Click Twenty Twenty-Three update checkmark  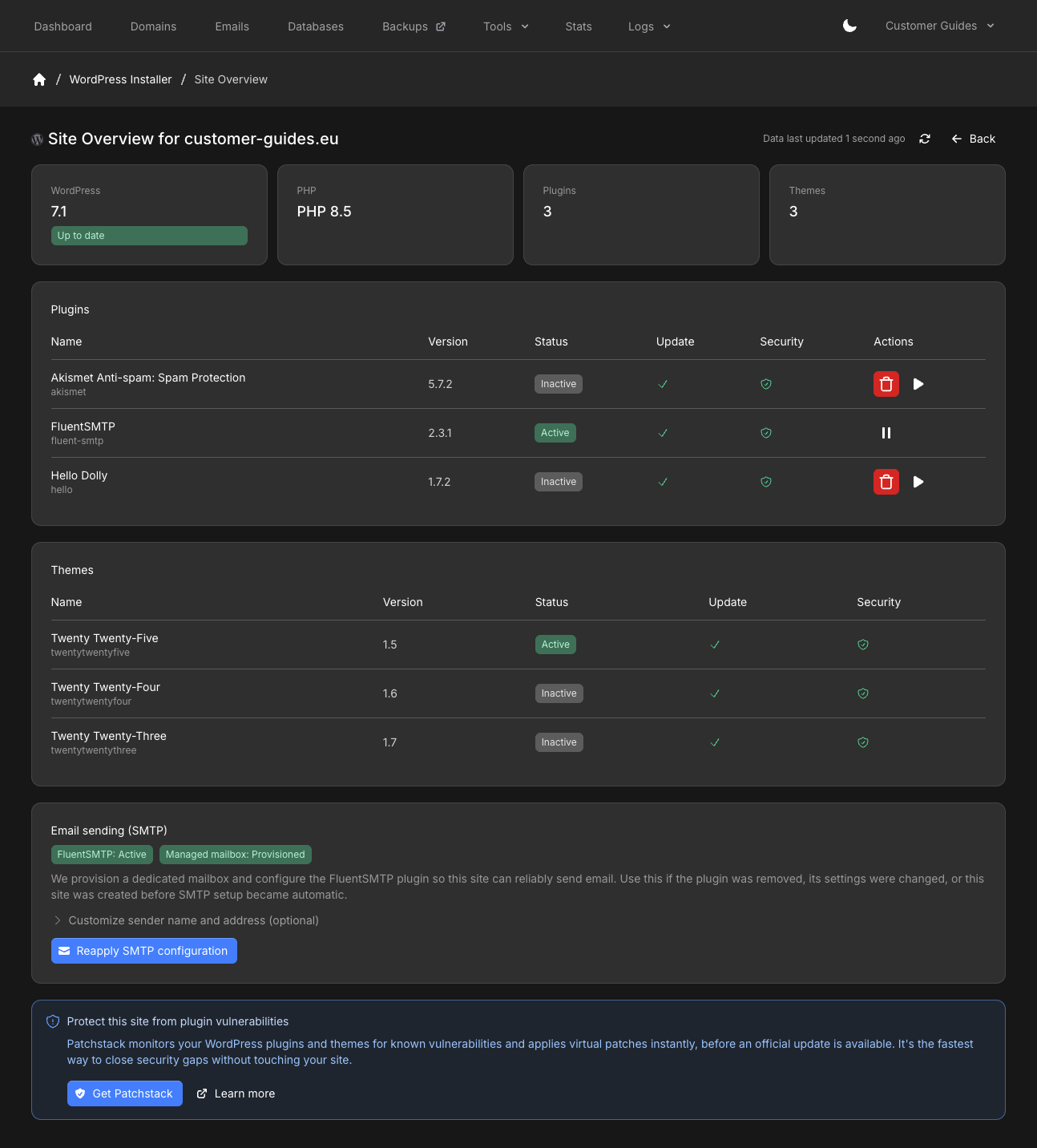[x=715, y=742]
